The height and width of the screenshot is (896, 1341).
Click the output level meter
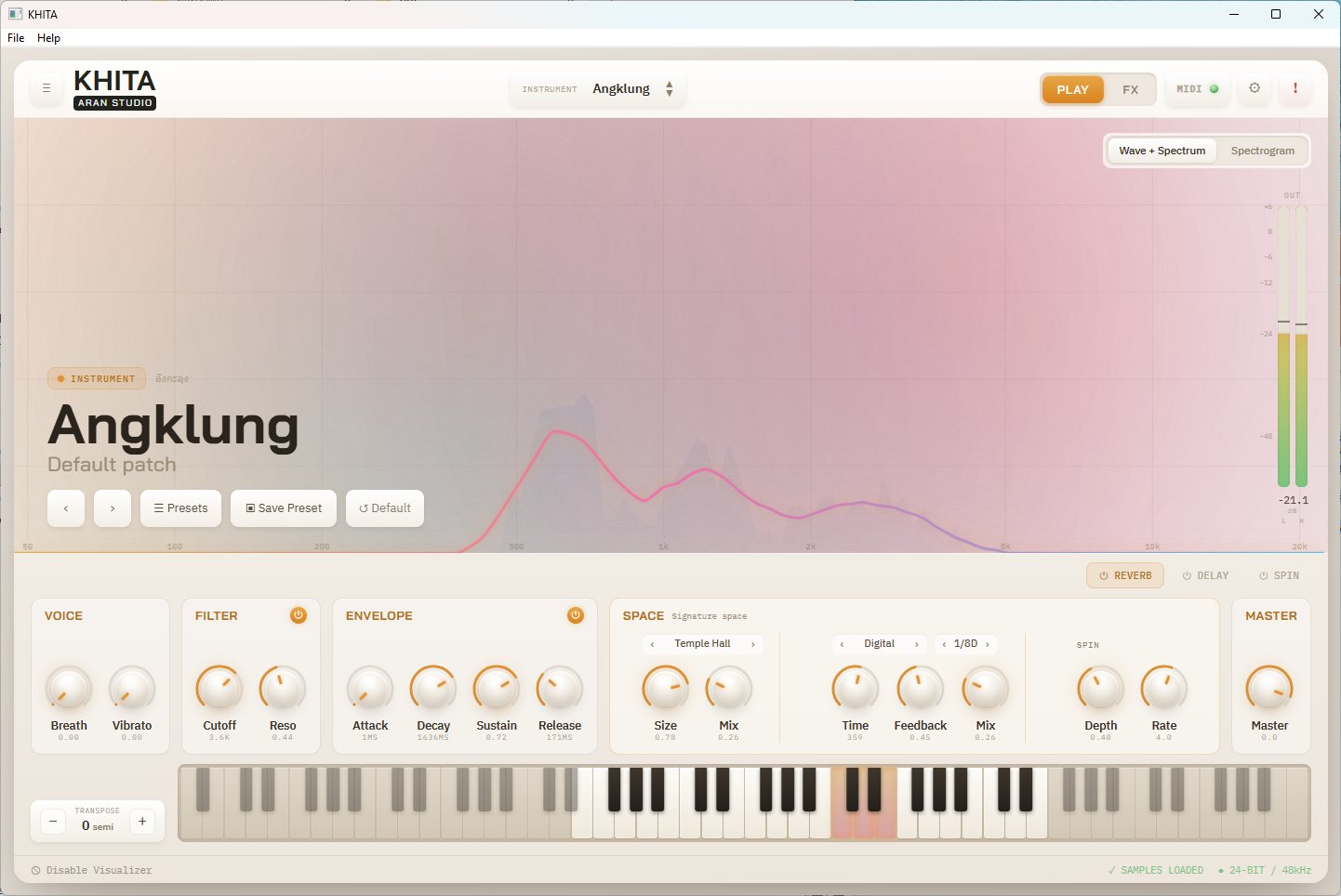(x=1293, y=346)
